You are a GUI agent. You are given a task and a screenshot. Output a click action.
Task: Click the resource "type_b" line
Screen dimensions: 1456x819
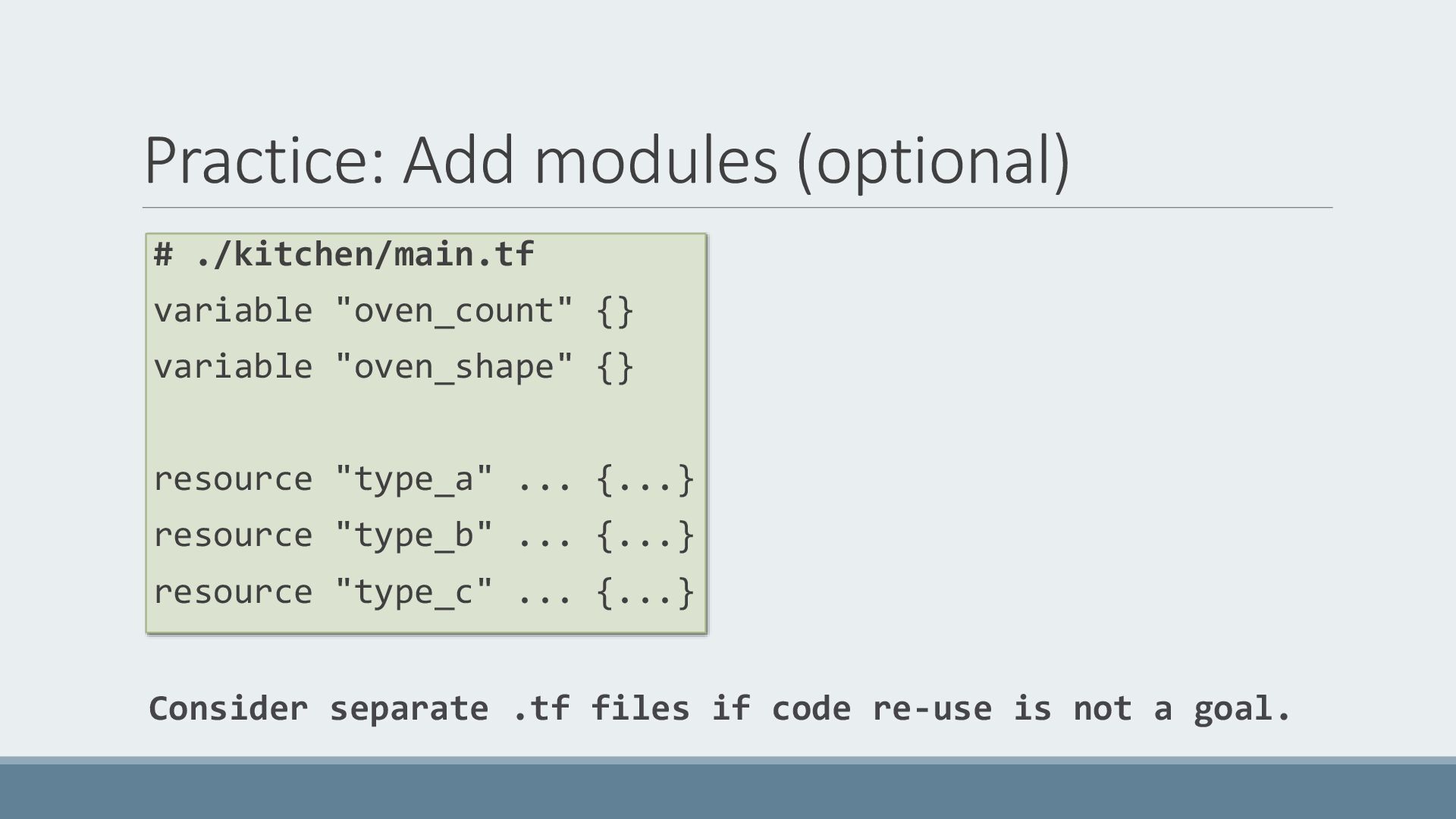pos(424,535)
